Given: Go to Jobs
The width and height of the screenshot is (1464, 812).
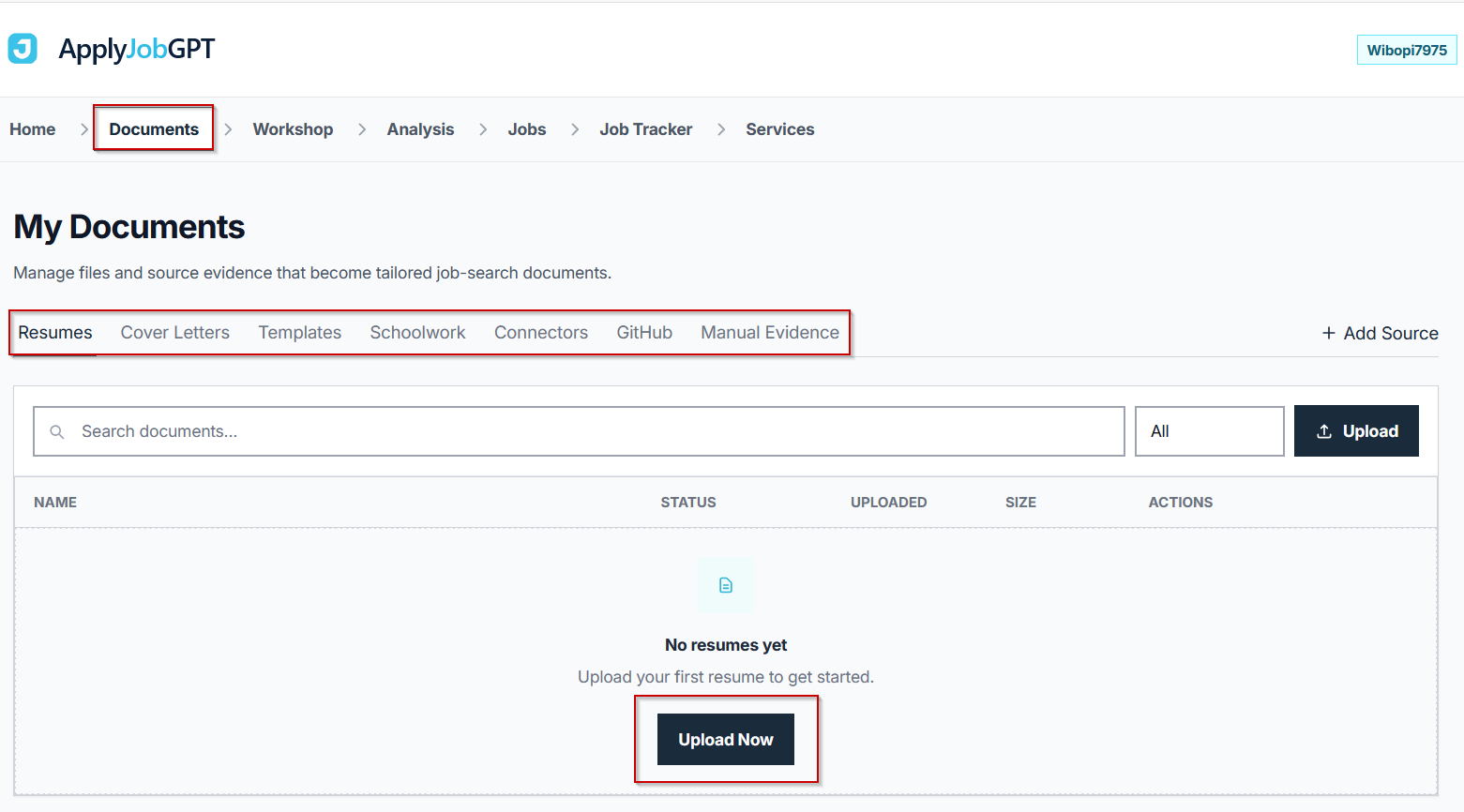Looking at the screenshot, I should 527,129.
